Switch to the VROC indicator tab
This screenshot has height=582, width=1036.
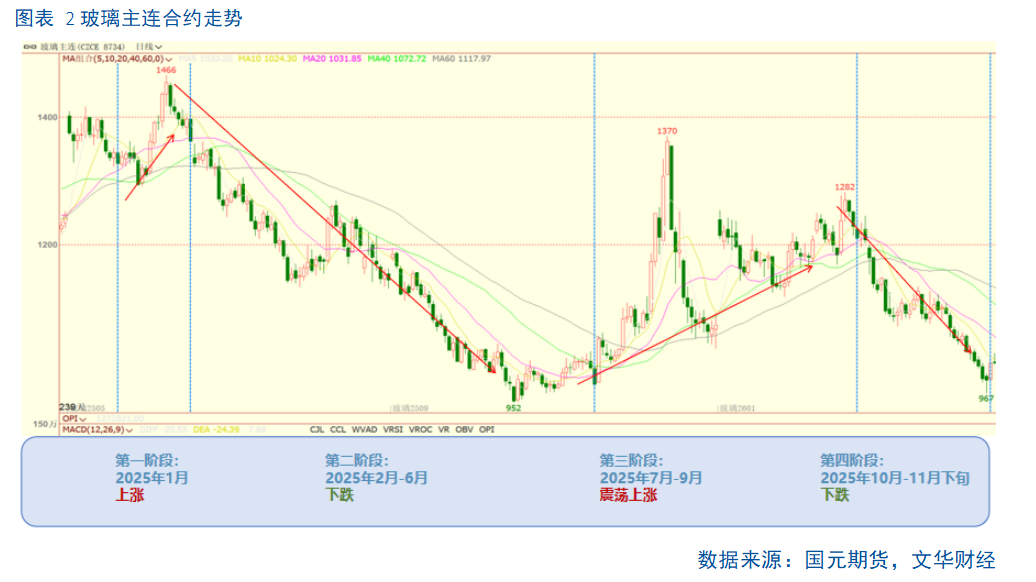click(x=420, y=429)
